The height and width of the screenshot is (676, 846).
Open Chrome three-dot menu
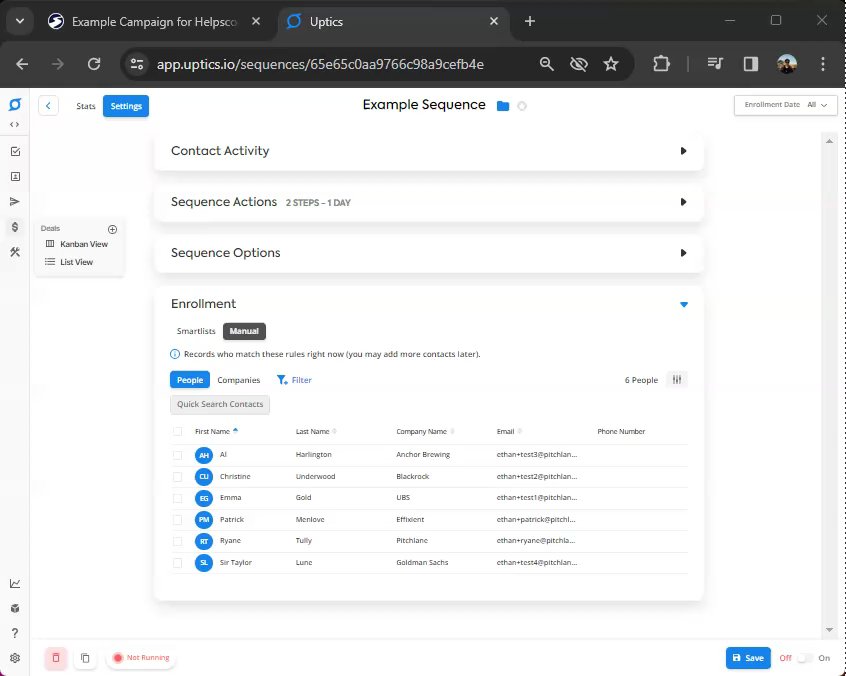(823, 64)
